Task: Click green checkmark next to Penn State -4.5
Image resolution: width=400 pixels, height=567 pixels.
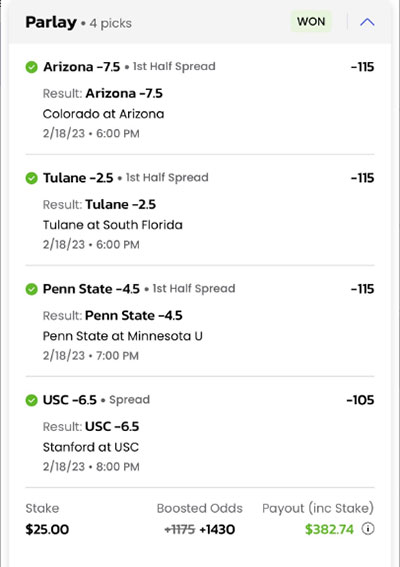Action: point(31,289)
